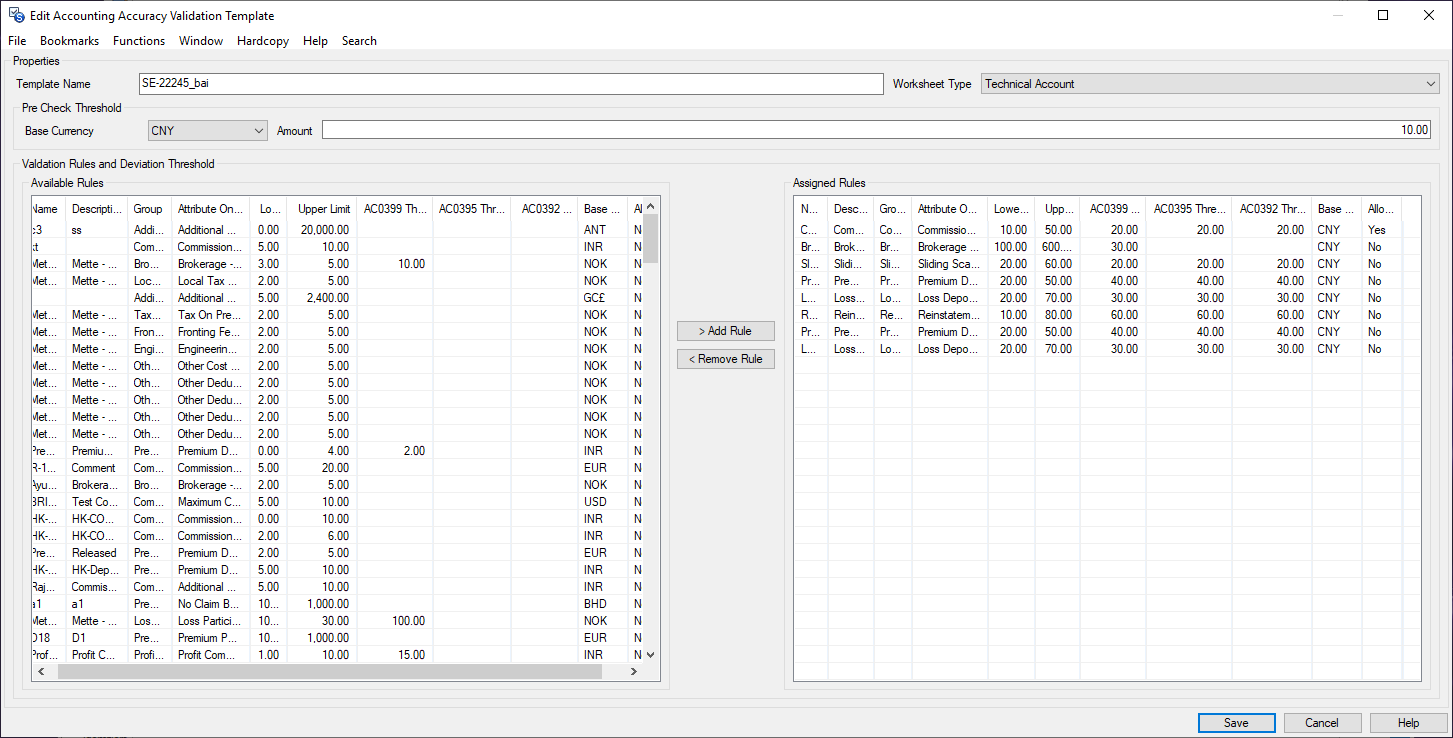The width and height of the screenshot is (1453, 738).
Task: Click the Help button at bottom right
Action: click(1408, 723)
